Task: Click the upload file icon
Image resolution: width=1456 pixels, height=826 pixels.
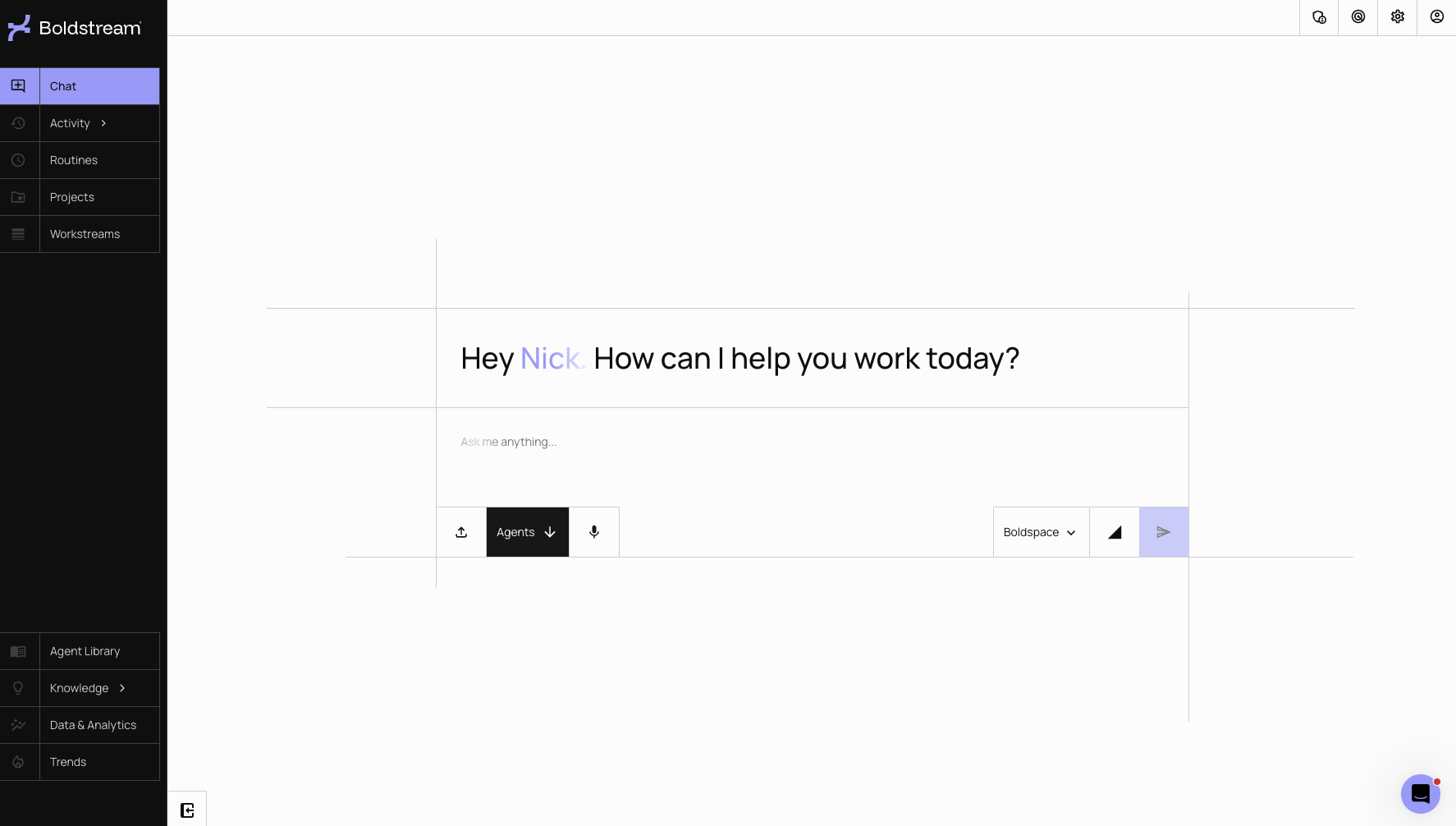Action: tap(461, 532)
